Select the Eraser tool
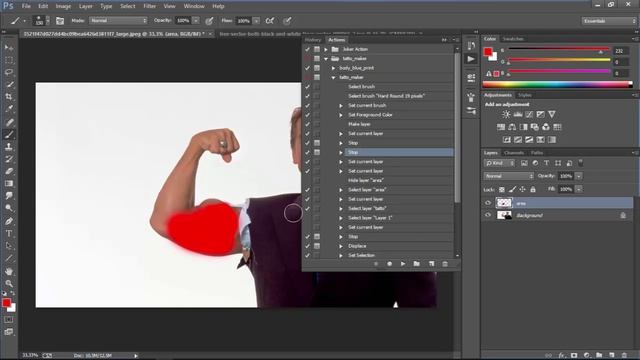The height and width of the screenshot is (360, 640). coord(9,171)
